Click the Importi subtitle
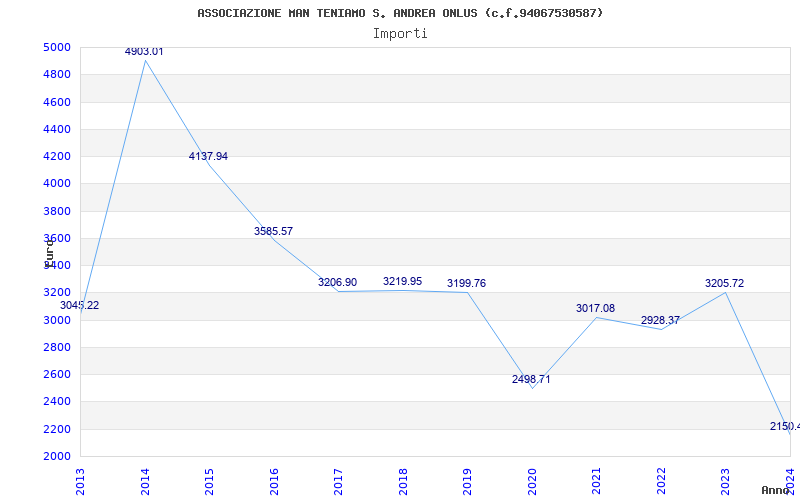 [x=400, y=34]
